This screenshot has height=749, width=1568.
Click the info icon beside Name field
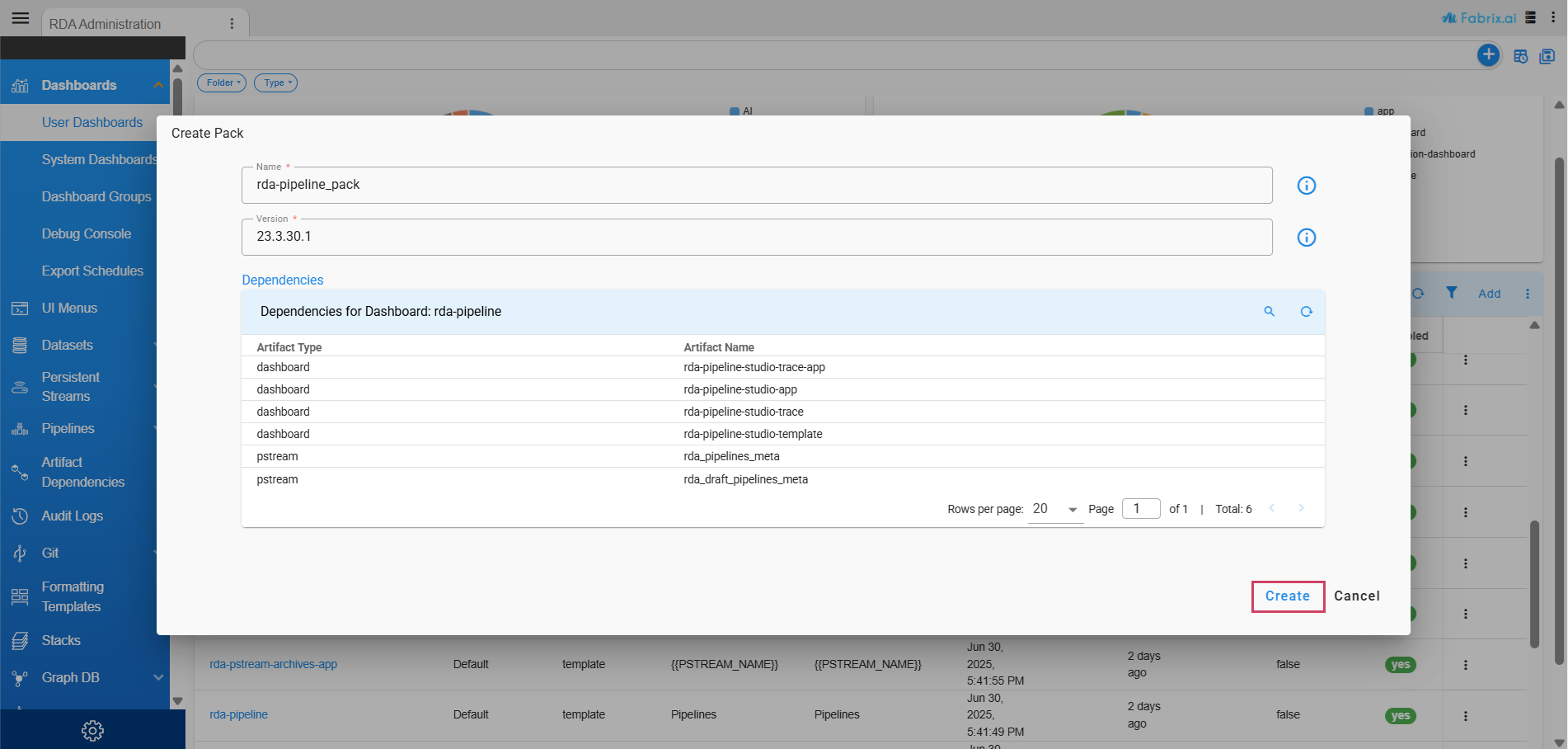click(1306, 186)
